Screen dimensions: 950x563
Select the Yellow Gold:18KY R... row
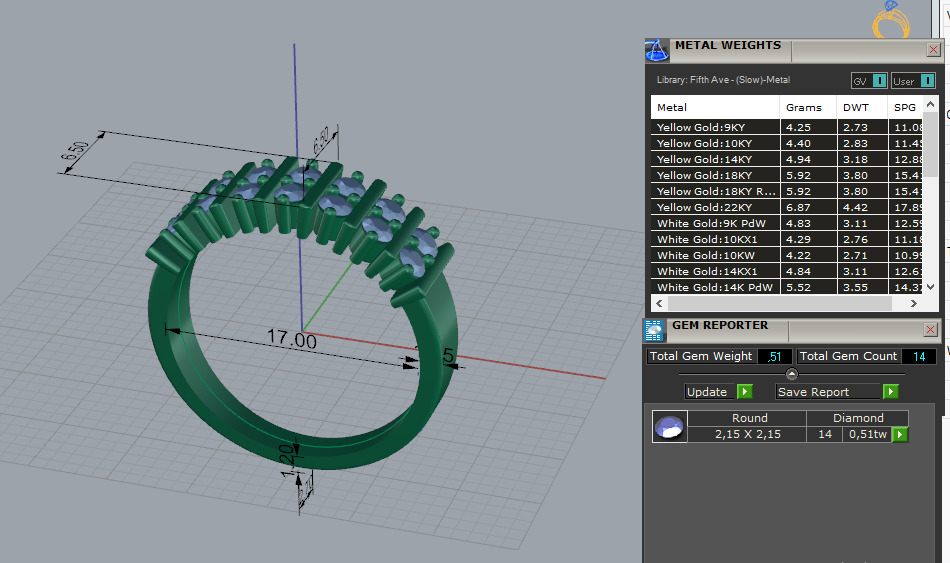786,191
